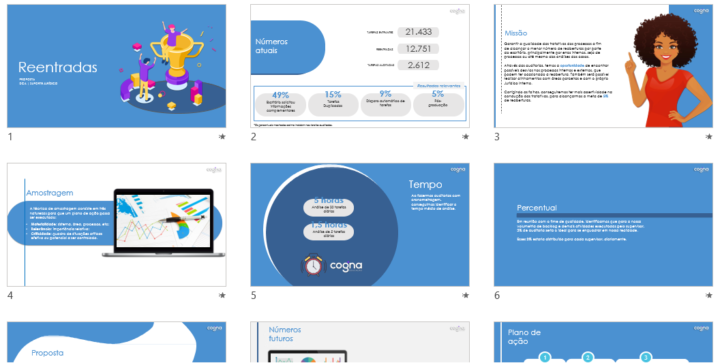Open slide 2 Números atuais thumbnail
This screenshot has height=363, width=720.
pyautogui.click(x=360, y=66)
